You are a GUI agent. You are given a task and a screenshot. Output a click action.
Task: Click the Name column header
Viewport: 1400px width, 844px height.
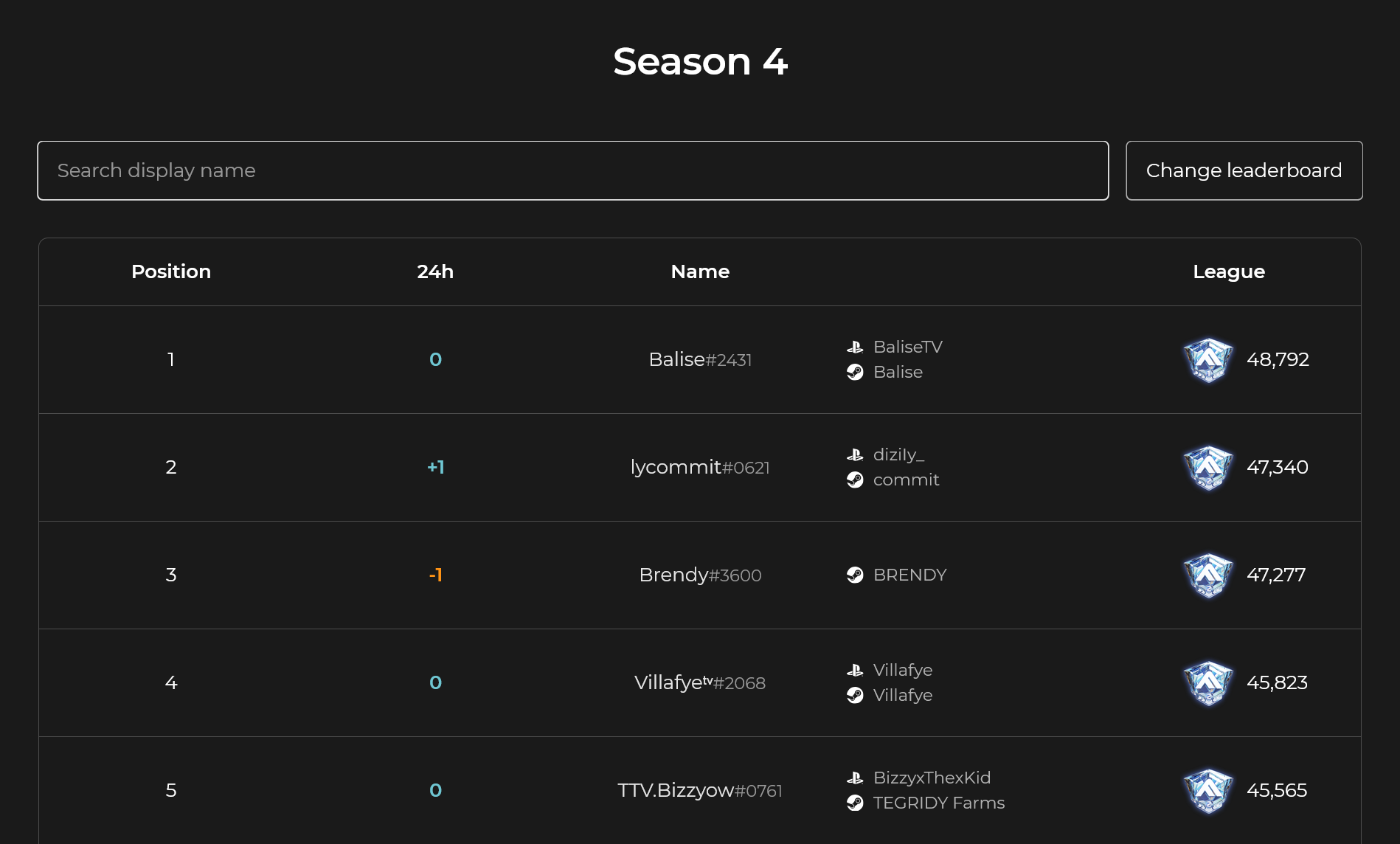[x=700, y=271]
